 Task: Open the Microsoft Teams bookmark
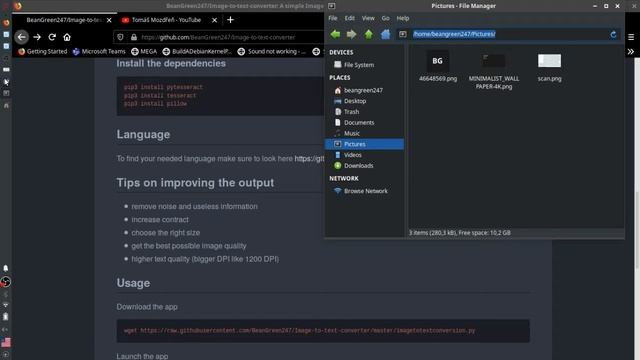coord(99,51)
